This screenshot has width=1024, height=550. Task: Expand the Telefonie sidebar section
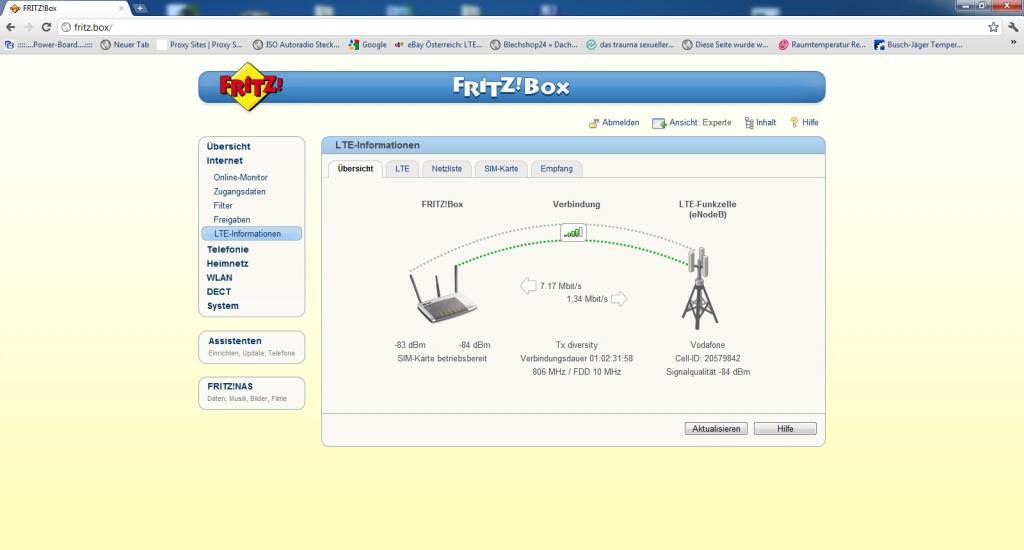pos(228,250)
